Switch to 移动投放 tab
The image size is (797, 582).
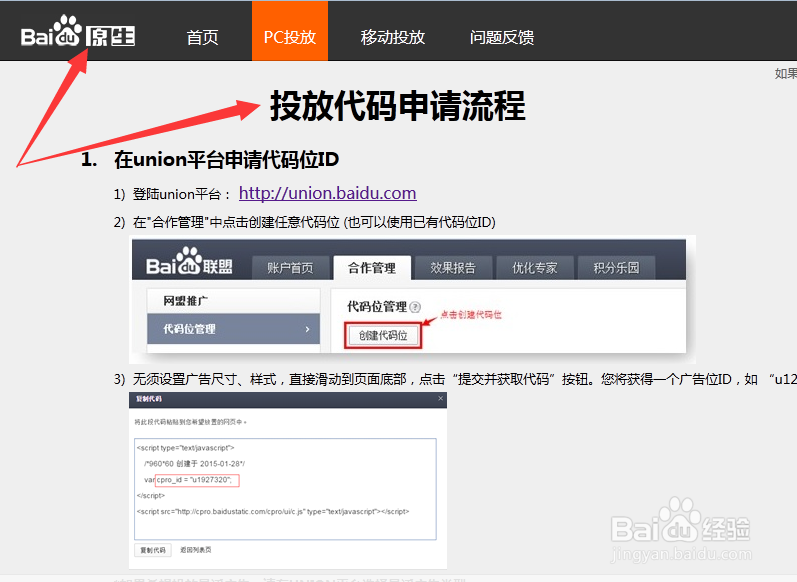pyautogui.click(x=392, y=37)
